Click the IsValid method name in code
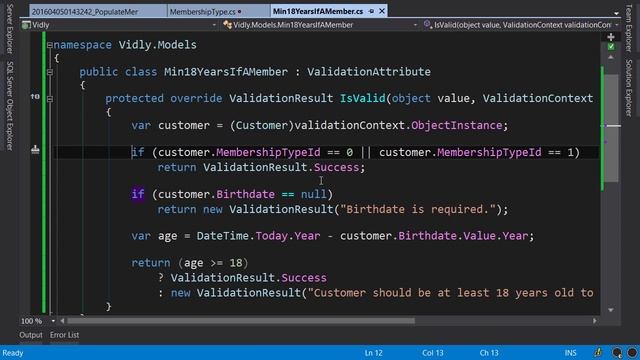The height and width of the screenshot is (360, 640). 362,98
